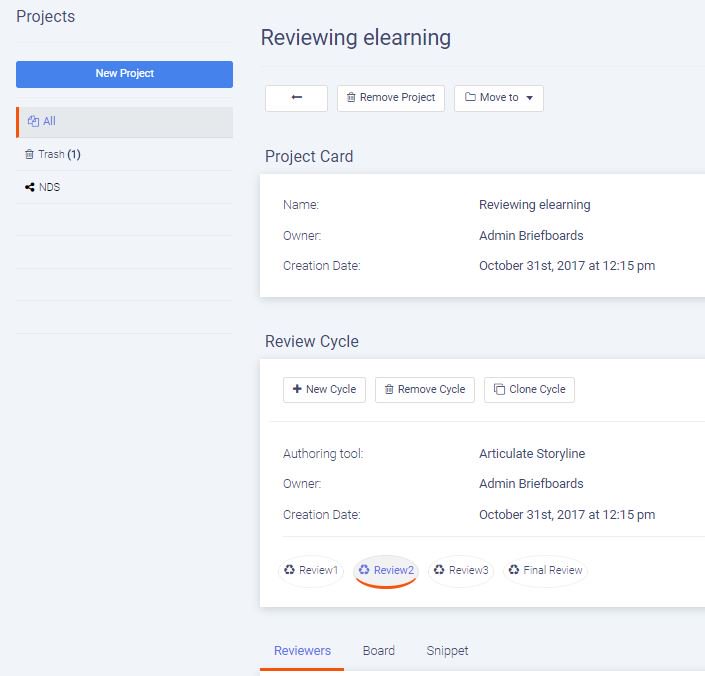
Task: Select the Review1 cycle
Action: pyautogui.click(x=311, y=570)
